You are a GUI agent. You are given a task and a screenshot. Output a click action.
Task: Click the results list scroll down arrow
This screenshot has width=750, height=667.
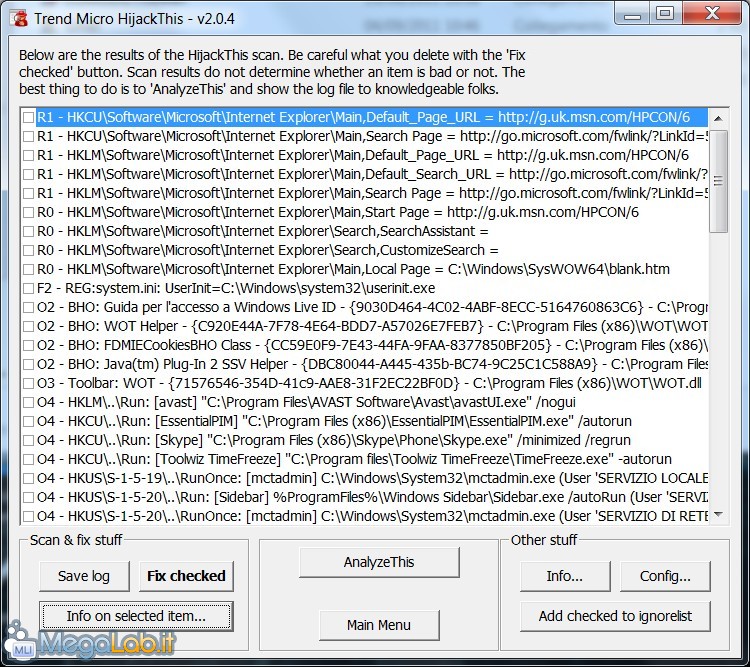[x=718, y=514]
